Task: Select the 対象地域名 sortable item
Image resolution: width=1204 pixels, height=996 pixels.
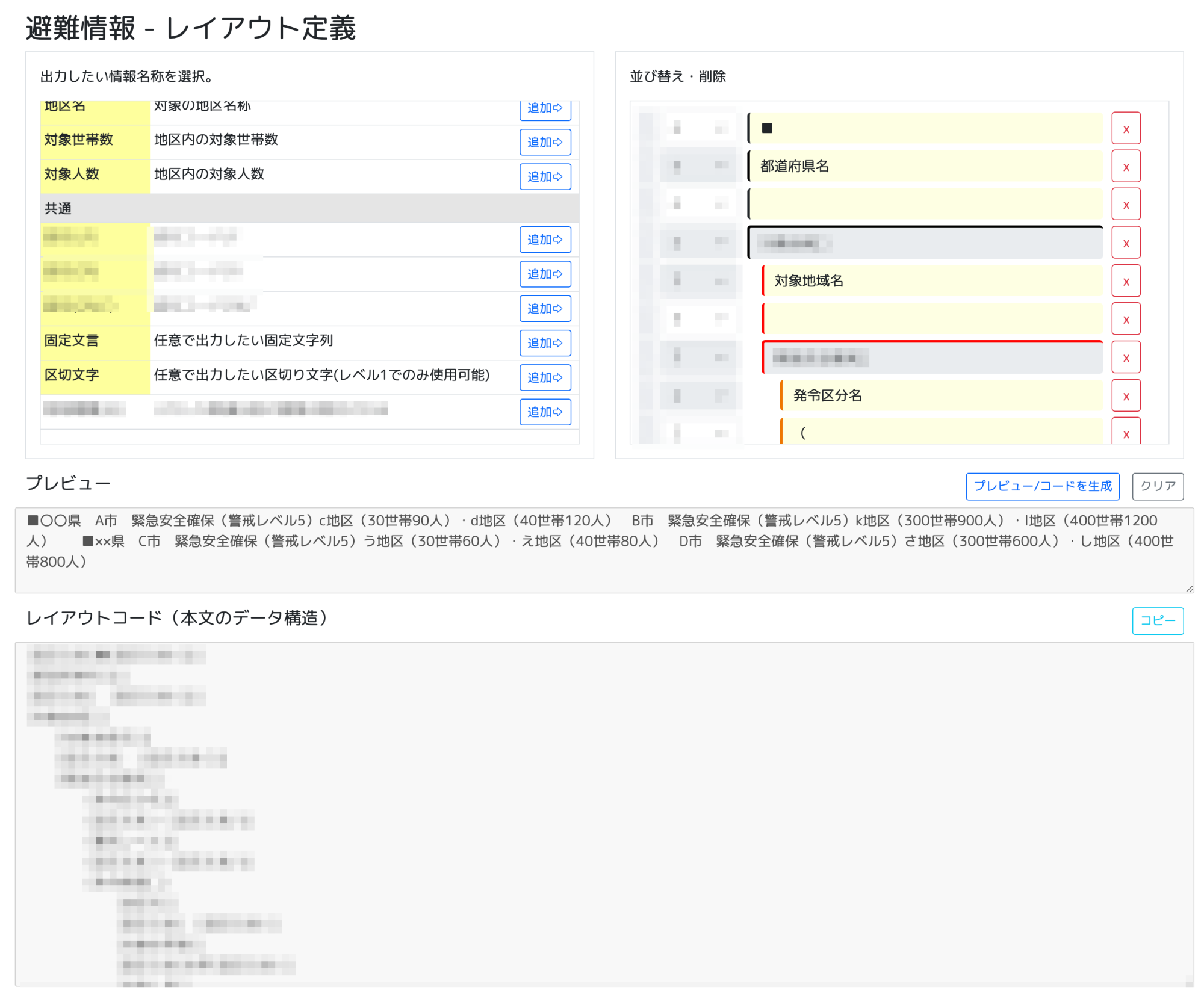Action: coord(932,281)
